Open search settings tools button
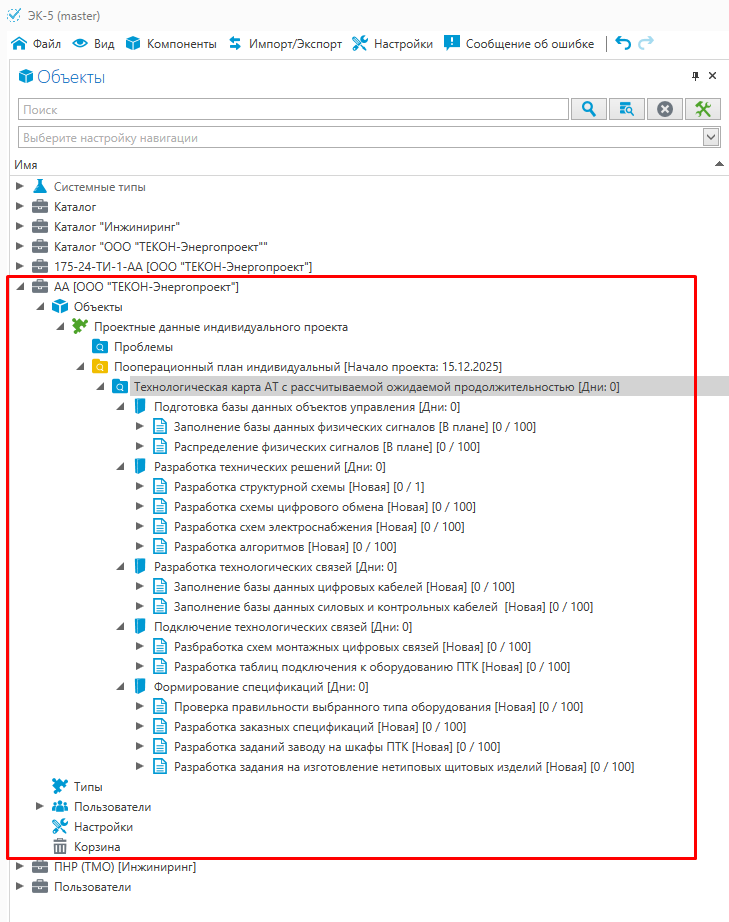 coord(703,110)
